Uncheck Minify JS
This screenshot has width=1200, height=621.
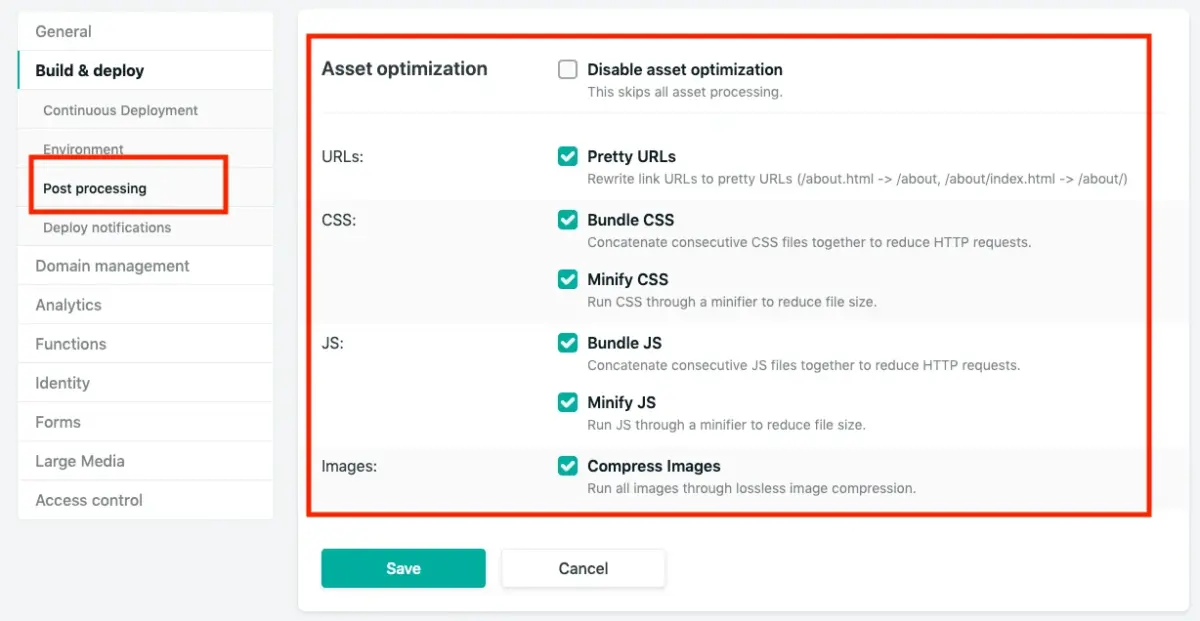567,402
